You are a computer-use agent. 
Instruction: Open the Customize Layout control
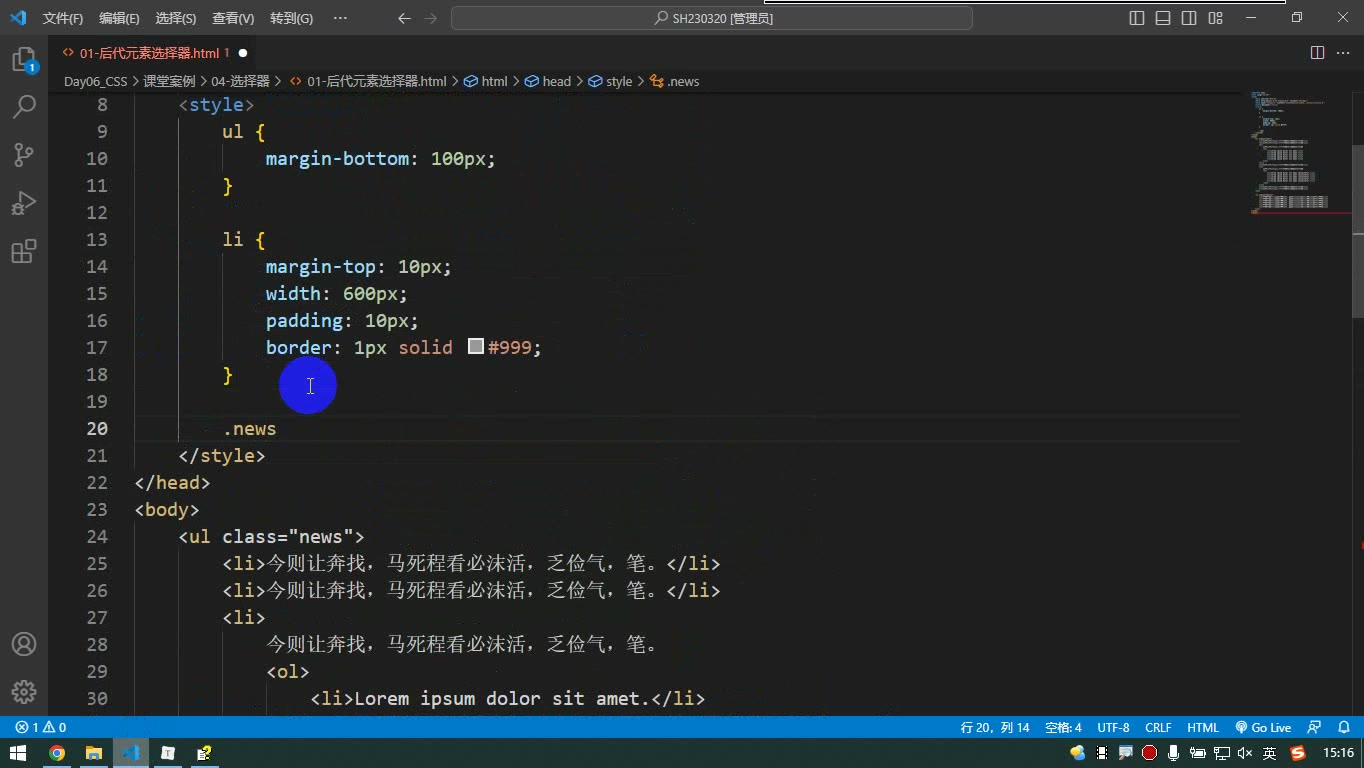(x=1216, y=18)
